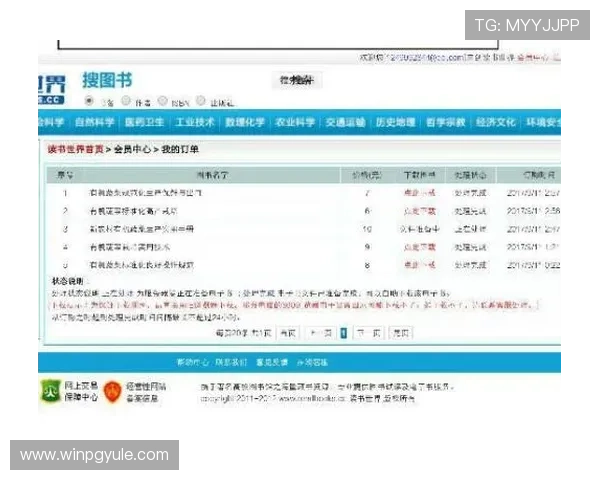Viewport: 600px width, 480px height.
Task: Open the 农业科学 category tab
Action: point(295,122)
